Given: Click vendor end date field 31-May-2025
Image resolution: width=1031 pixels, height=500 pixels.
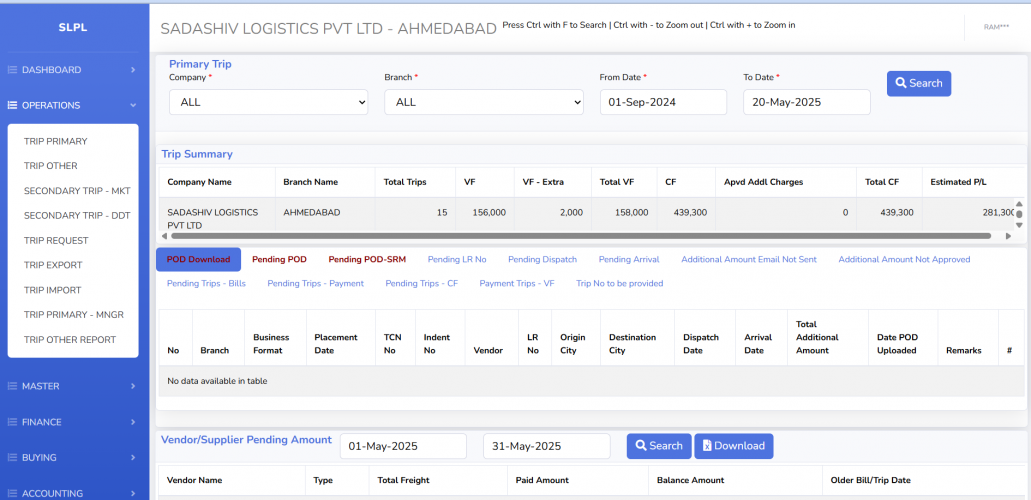Looking at the screenshot, I should point(546,446).
